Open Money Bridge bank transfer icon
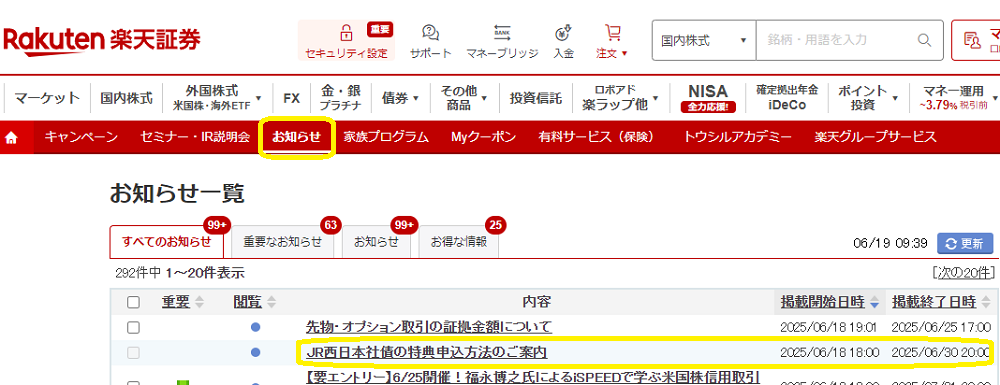Viewport: 1000px width, 385px height. click(502, 32)
